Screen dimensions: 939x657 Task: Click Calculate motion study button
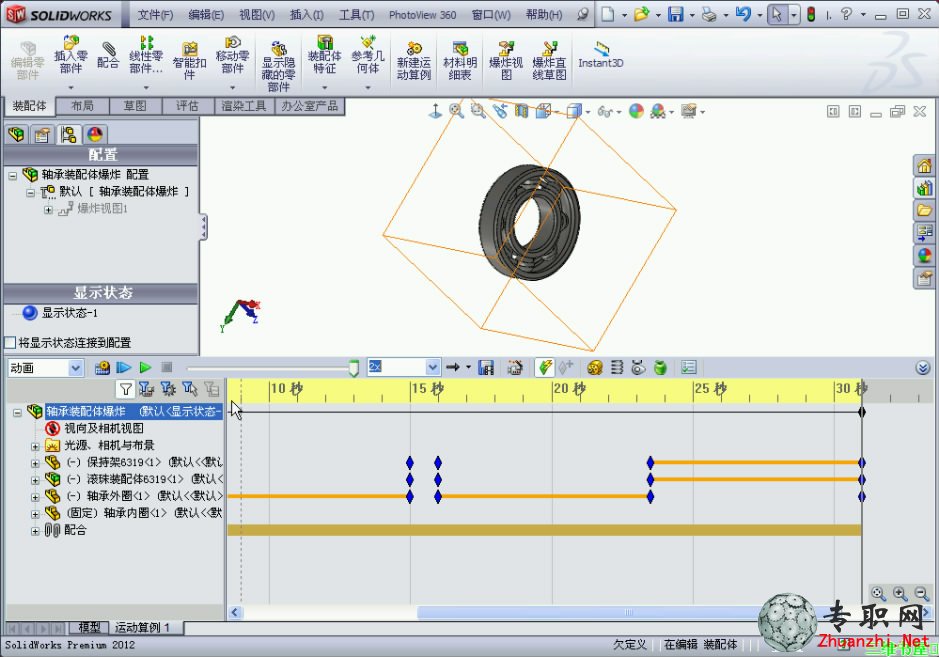[102, 368]
